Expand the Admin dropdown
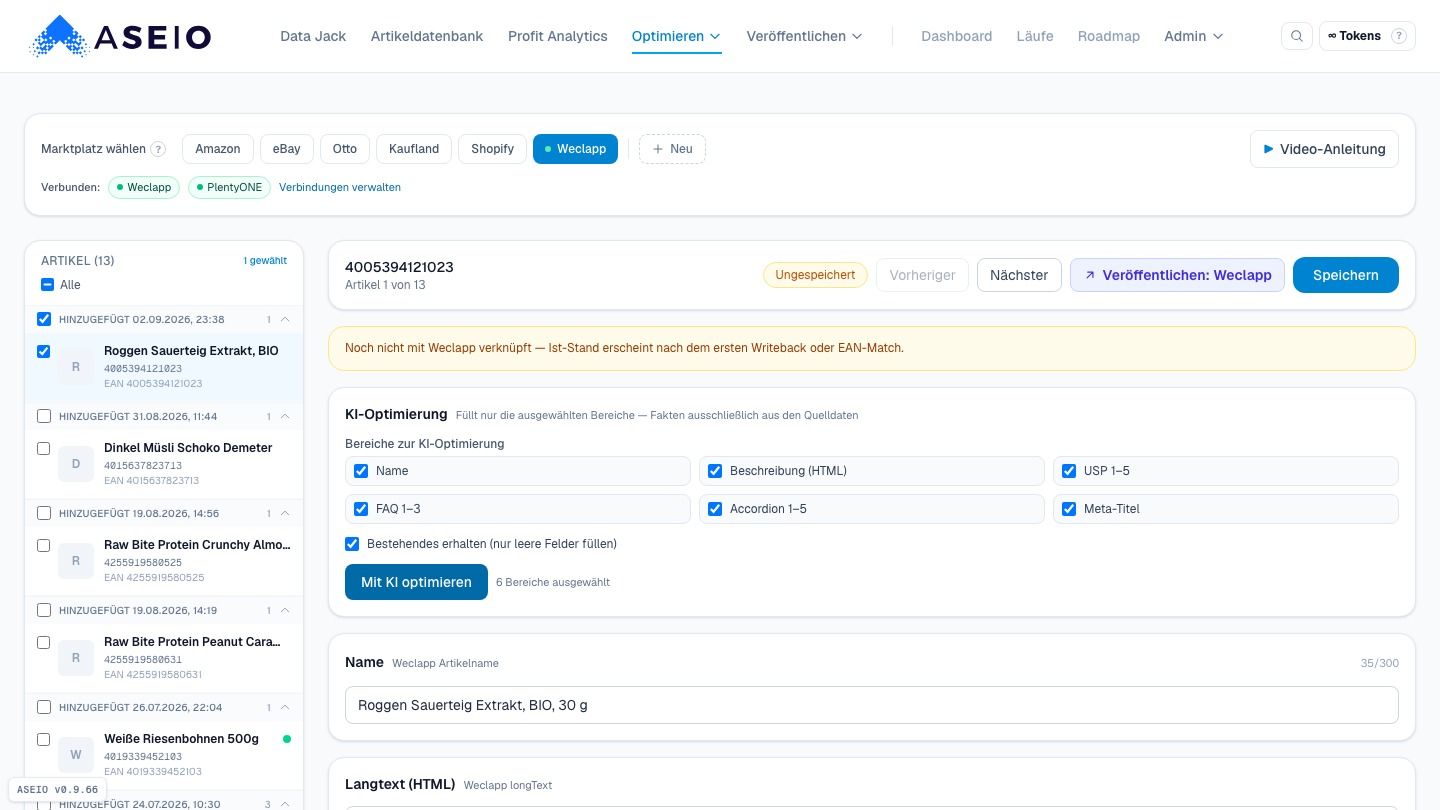The width and height of the screenshot is (1440, 810). click(x=1194, y=36)
